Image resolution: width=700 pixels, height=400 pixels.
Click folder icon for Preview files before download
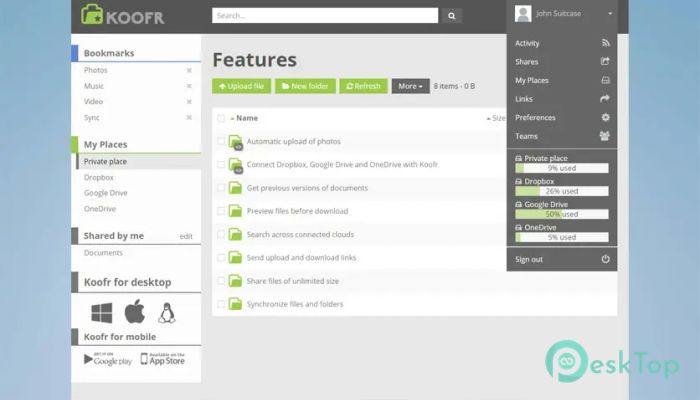[x=235, y=211]
